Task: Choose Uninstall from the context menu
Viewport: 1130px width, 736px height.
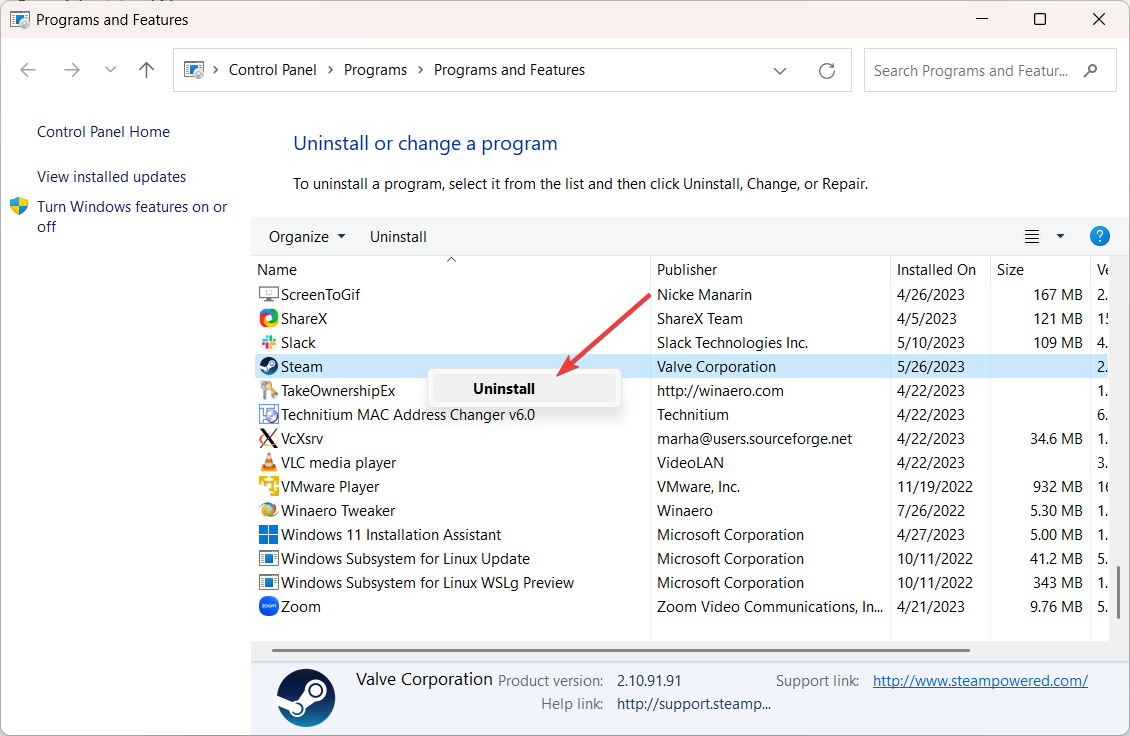Action: click(523, 389)
